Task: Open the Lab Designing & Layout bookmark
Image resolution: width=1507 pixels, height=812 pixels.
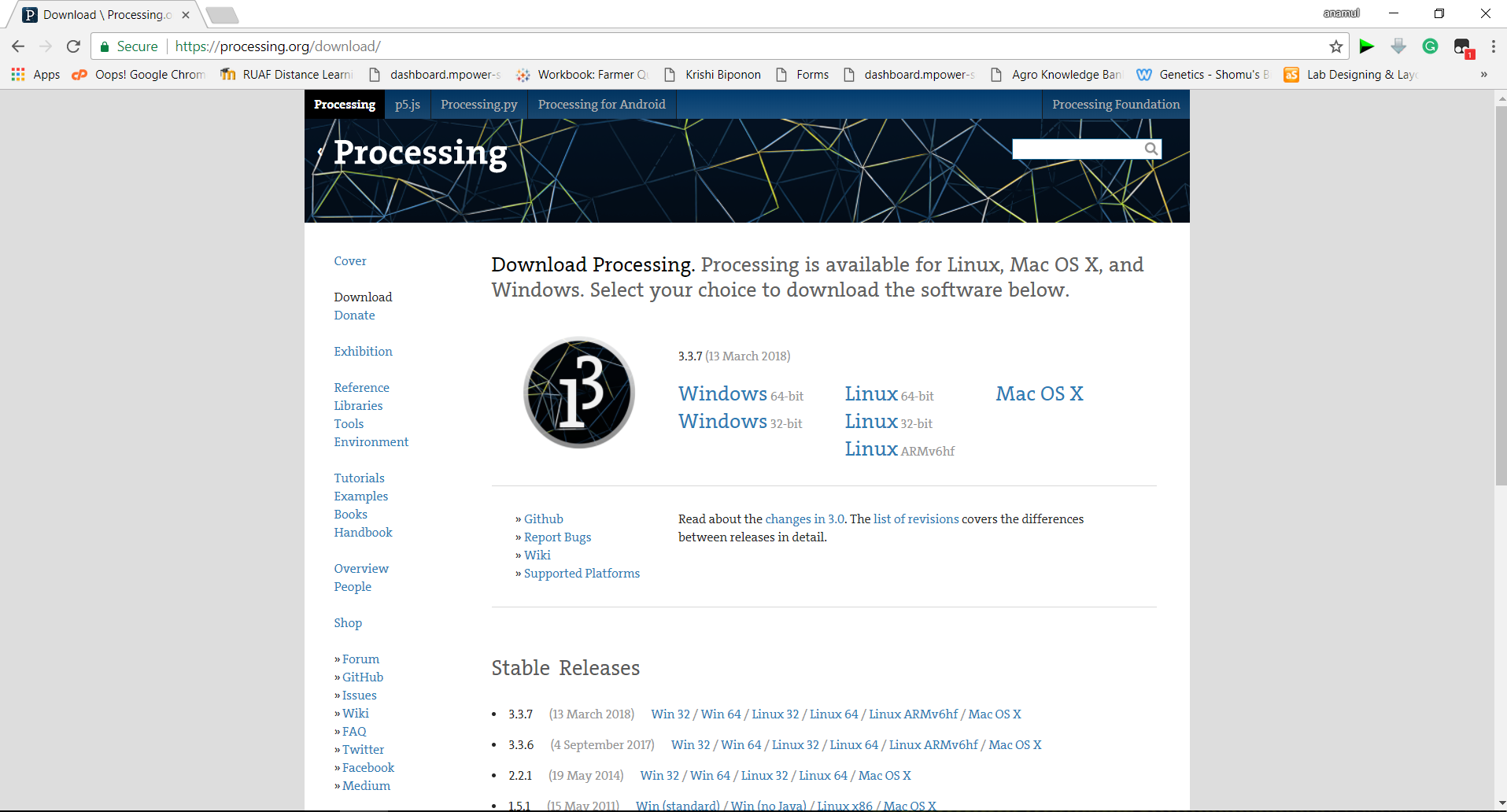Action: [1351, 75]
